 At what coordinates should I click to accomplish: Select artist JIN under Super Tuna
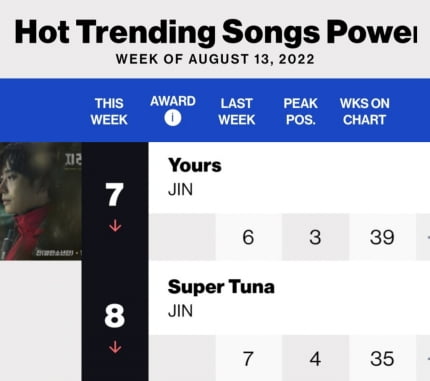coord(180,311)
